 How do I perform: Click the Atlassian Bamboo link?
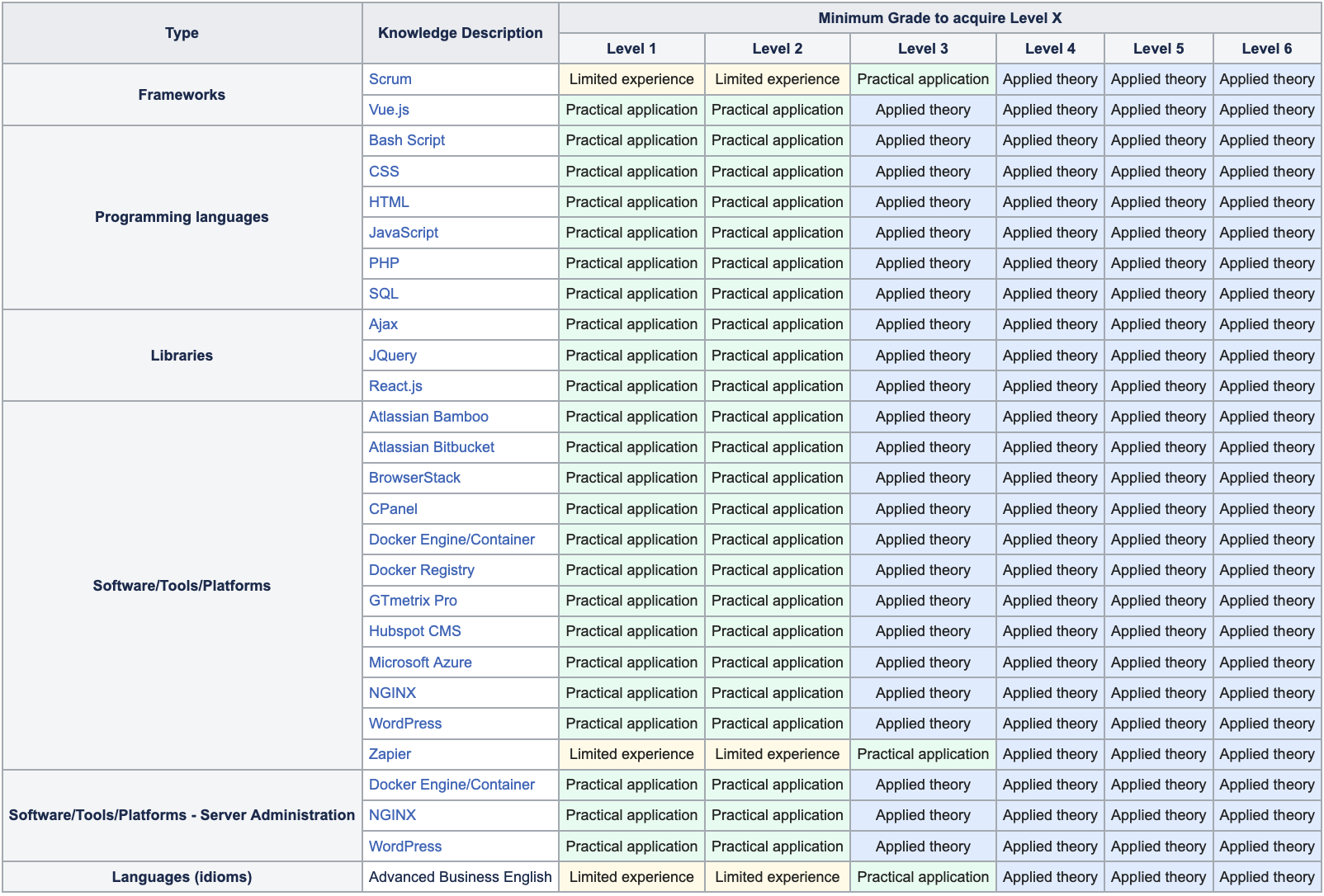[428, 417]
